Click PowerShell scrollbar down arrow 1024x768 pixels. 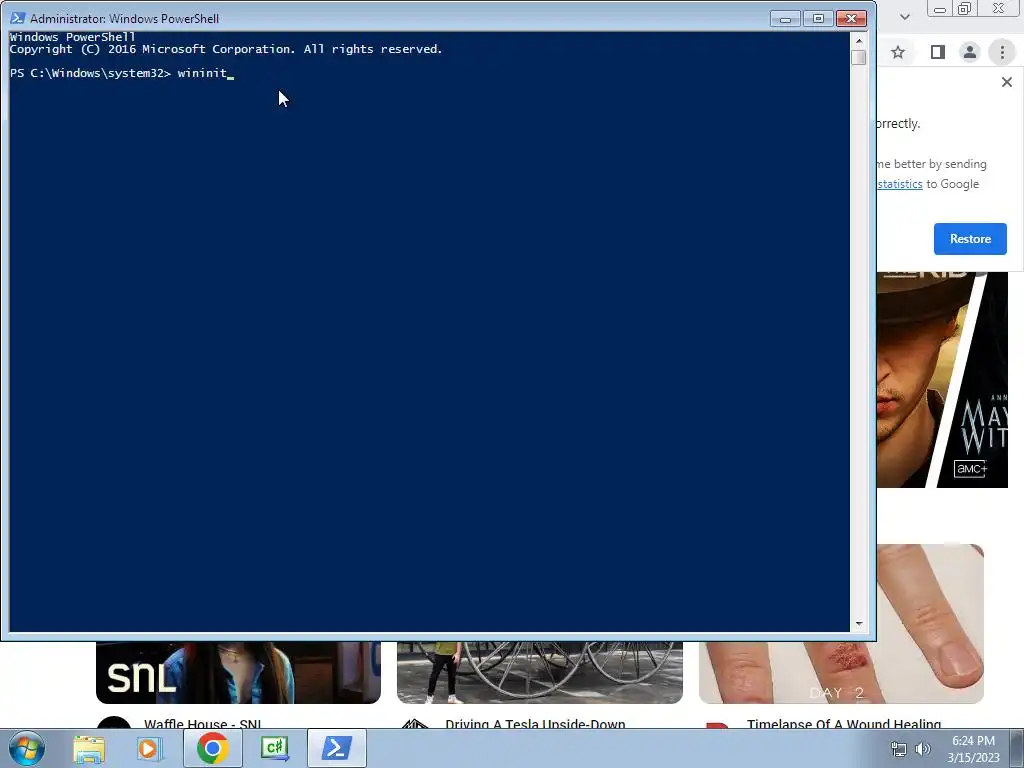coord(859,624)
